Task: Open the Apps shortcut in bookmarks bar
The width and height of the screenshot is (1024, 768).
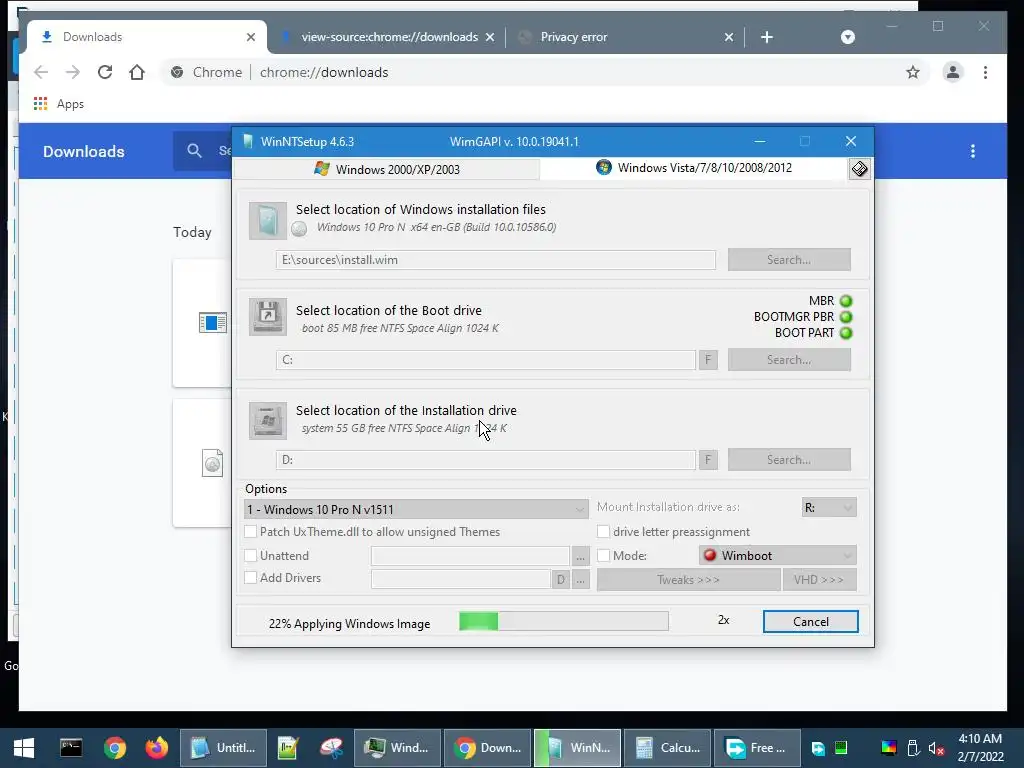Action: (59, 104)
